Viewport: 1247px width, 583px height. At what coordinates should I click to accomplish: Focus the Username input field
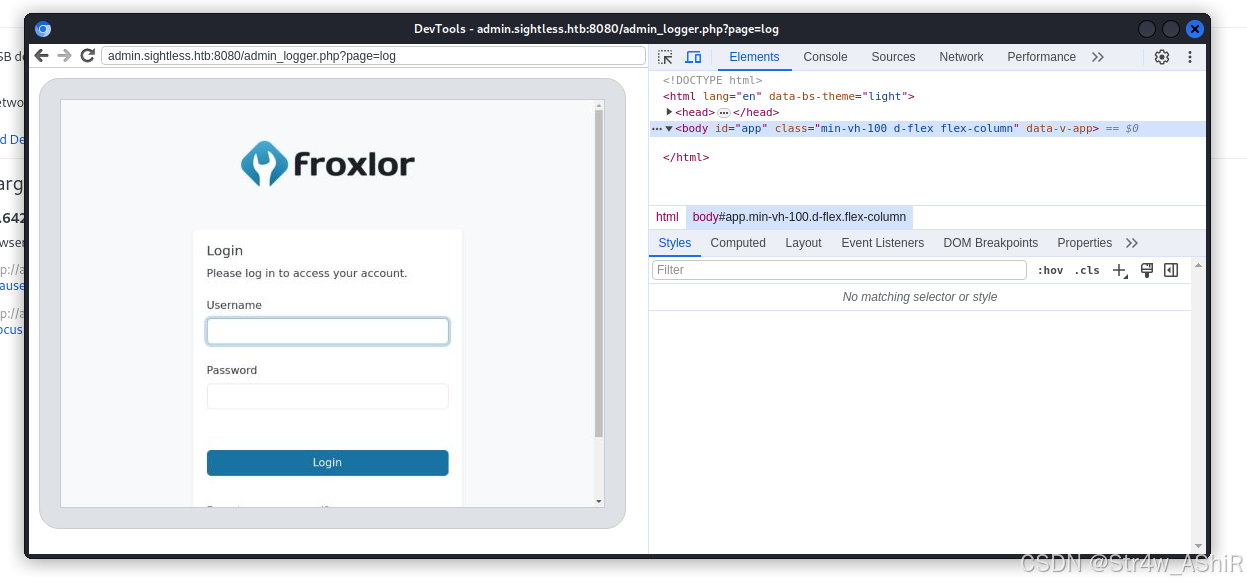point(327,331)
